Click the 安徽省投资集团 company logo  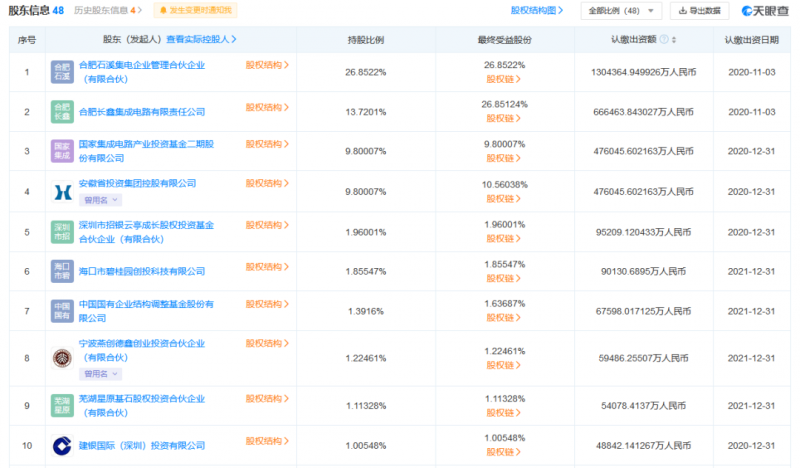tap(62, 191)
